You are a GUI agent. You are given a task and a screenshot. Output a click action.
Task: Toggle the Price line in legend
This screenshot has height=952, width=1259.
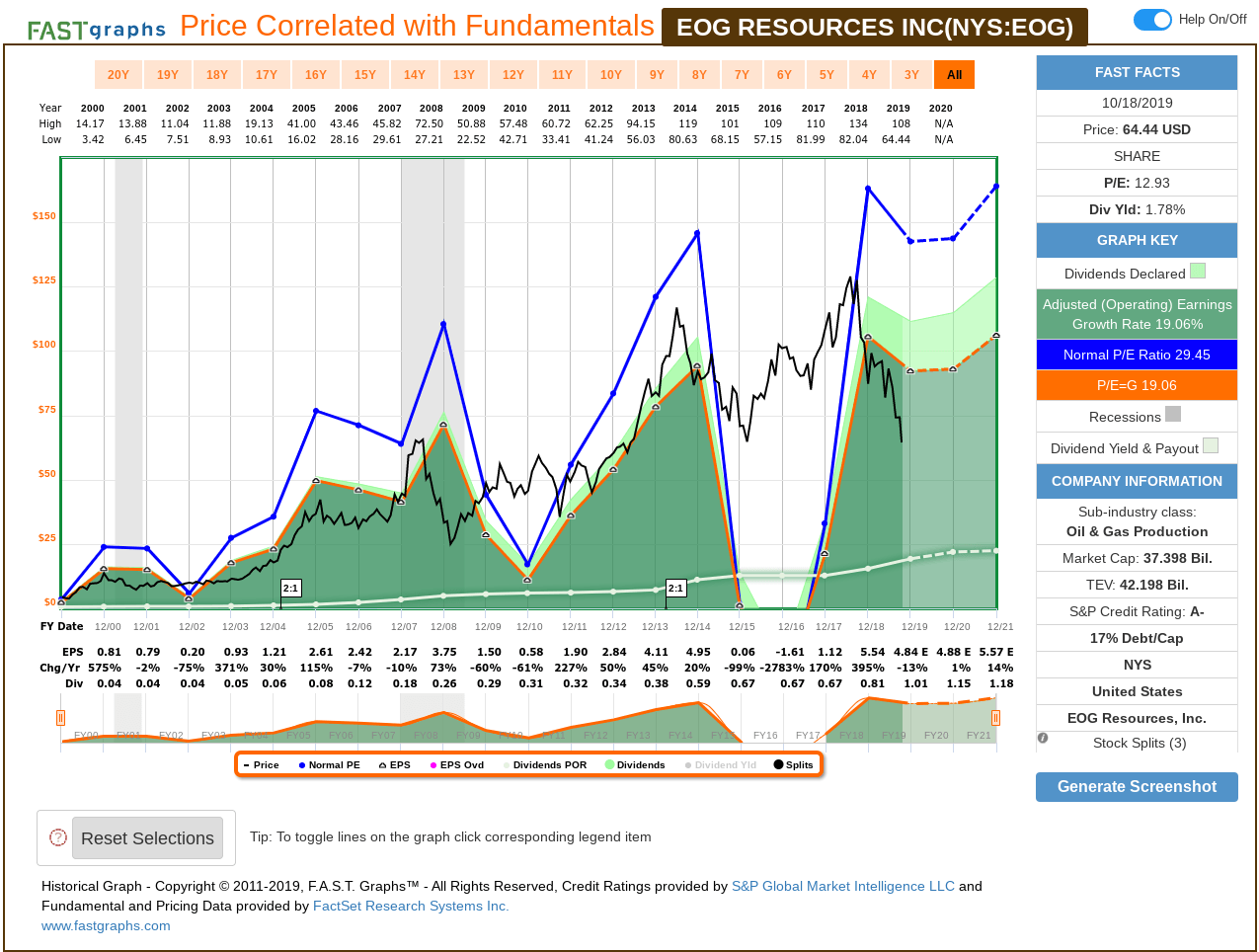(261, 764)
